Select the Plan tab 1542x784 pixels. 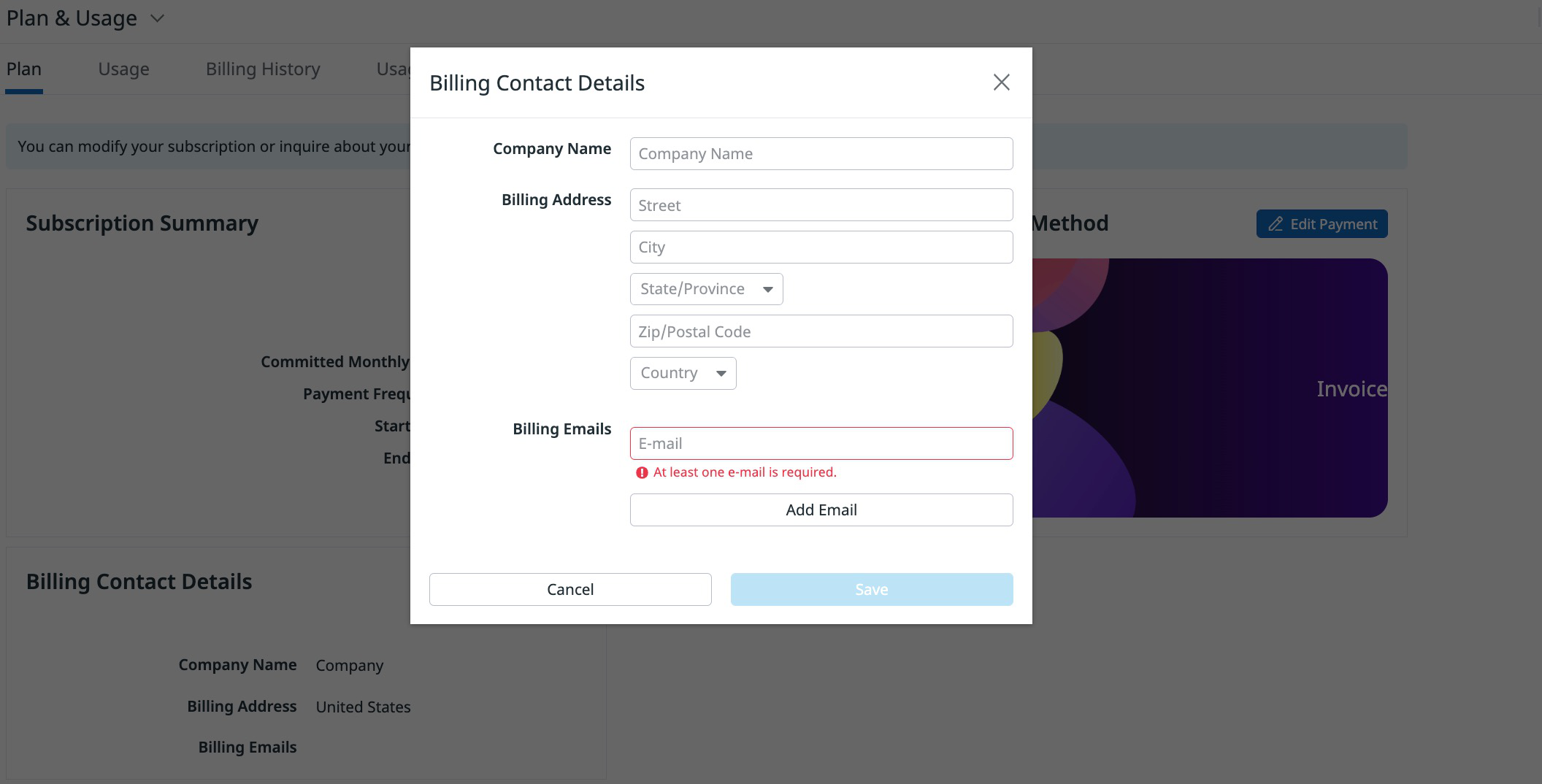coord(24,69)
